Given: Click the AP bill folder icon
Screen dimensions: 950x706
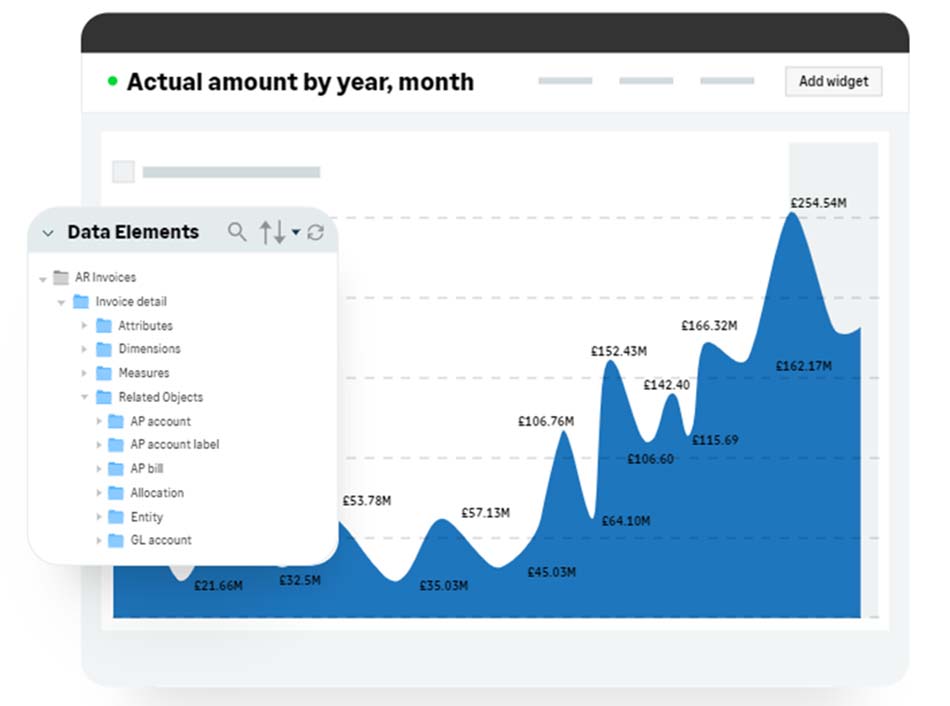Looking at the screenshot, I should click(x=116, y=468).
